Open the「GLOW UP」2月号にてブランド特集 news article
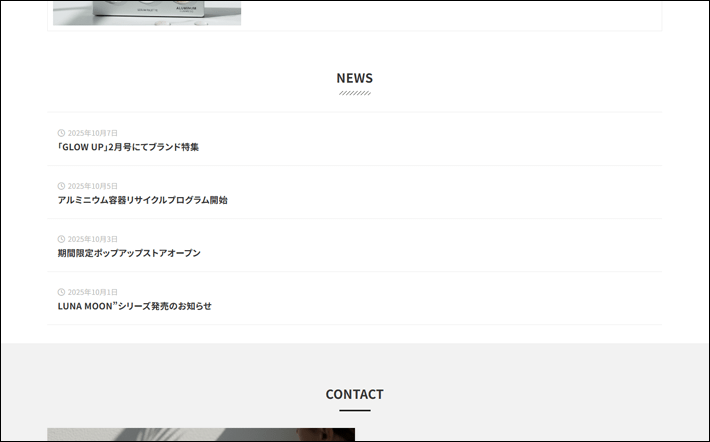Viewport: 710px width, 442px height. pos(128,147)
